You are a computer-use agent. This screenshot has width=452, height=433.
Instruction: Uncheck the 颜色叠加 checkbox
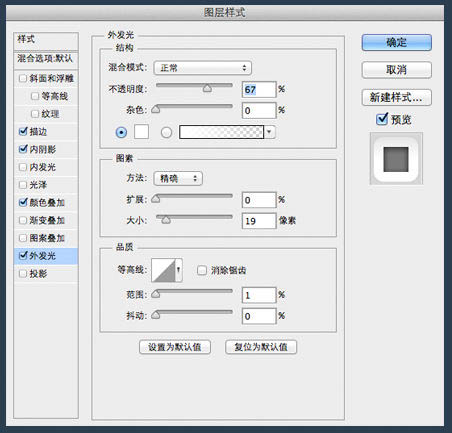[23, 202]
